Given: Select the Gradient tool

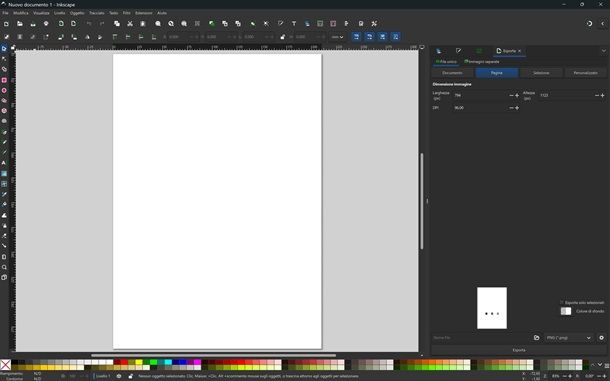Looking at the screenshot, I should coord(4,174).
